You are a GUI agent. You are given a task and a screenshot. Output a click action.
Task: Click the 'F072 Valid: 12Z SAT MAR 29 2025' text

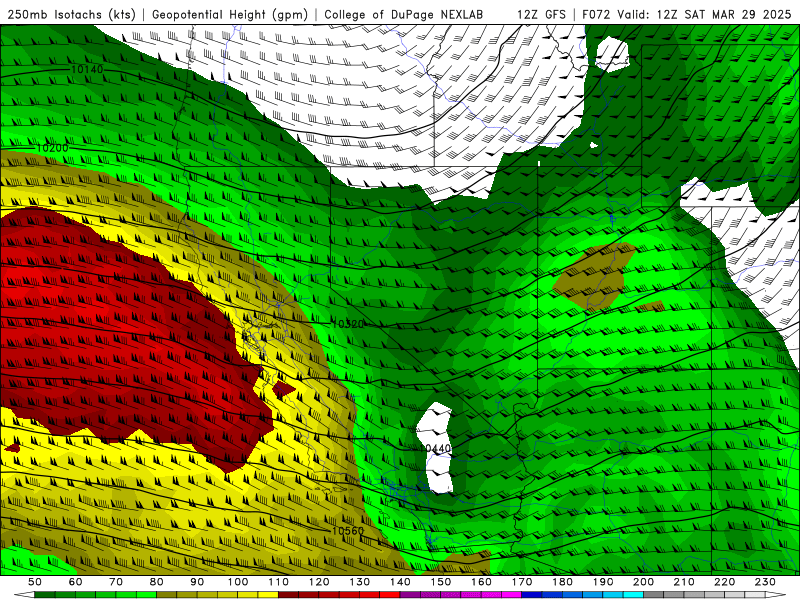pyautogui.click(x=687, y=14)
